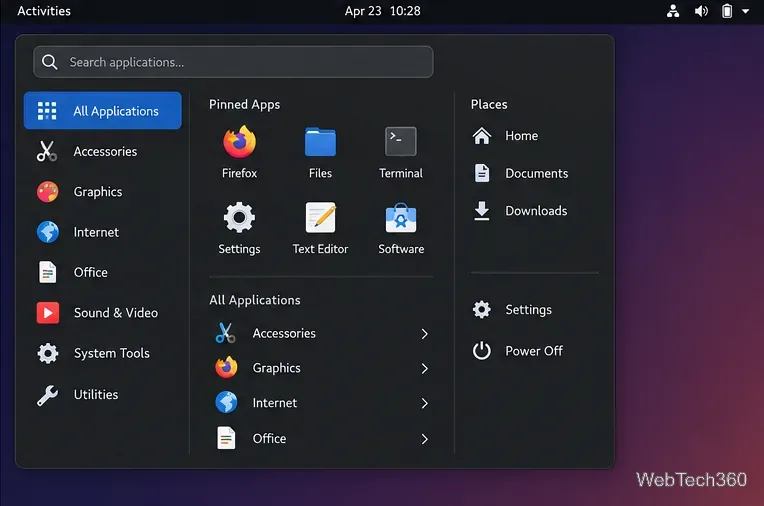Image resolution: width=764 pixels, height=506 pixels.
Task: Open the Activities overview
Action: click(x=44, y=11)
